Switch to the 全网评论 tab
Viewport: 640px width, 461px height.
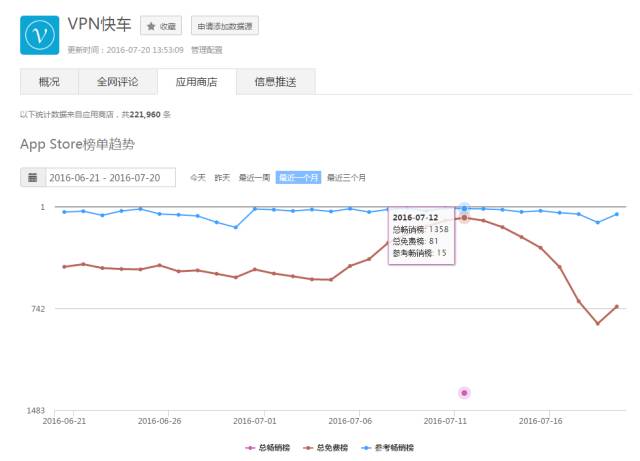(118, 82)
